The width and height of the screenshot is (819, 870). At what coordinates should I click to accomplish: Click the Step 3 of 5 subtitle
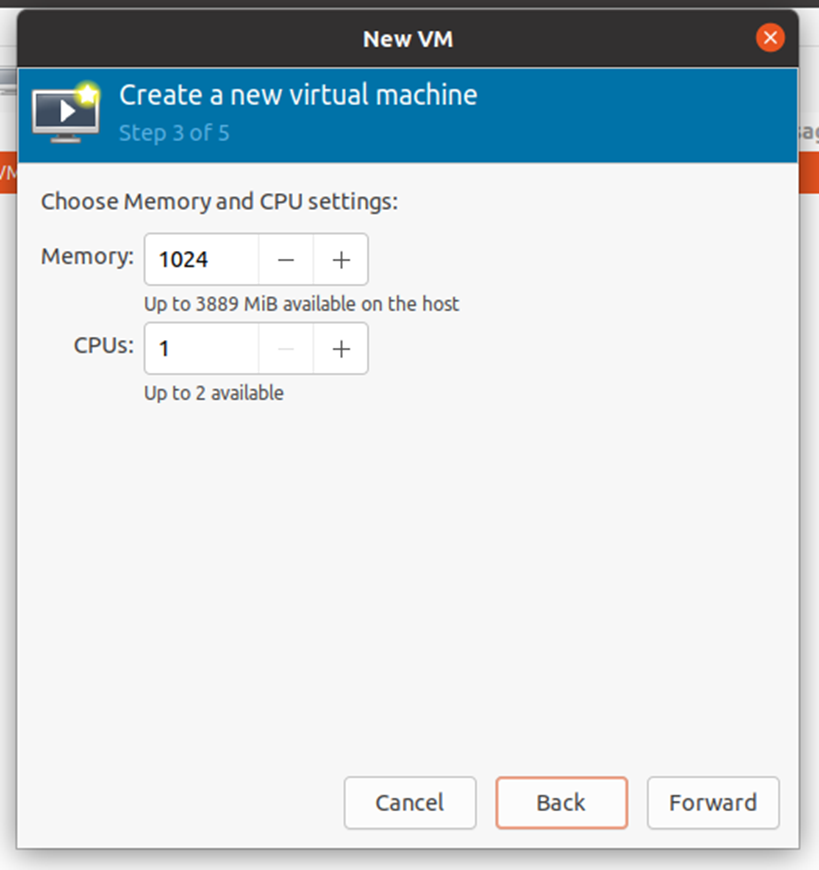pyautogui.click(x=174, y=133)
